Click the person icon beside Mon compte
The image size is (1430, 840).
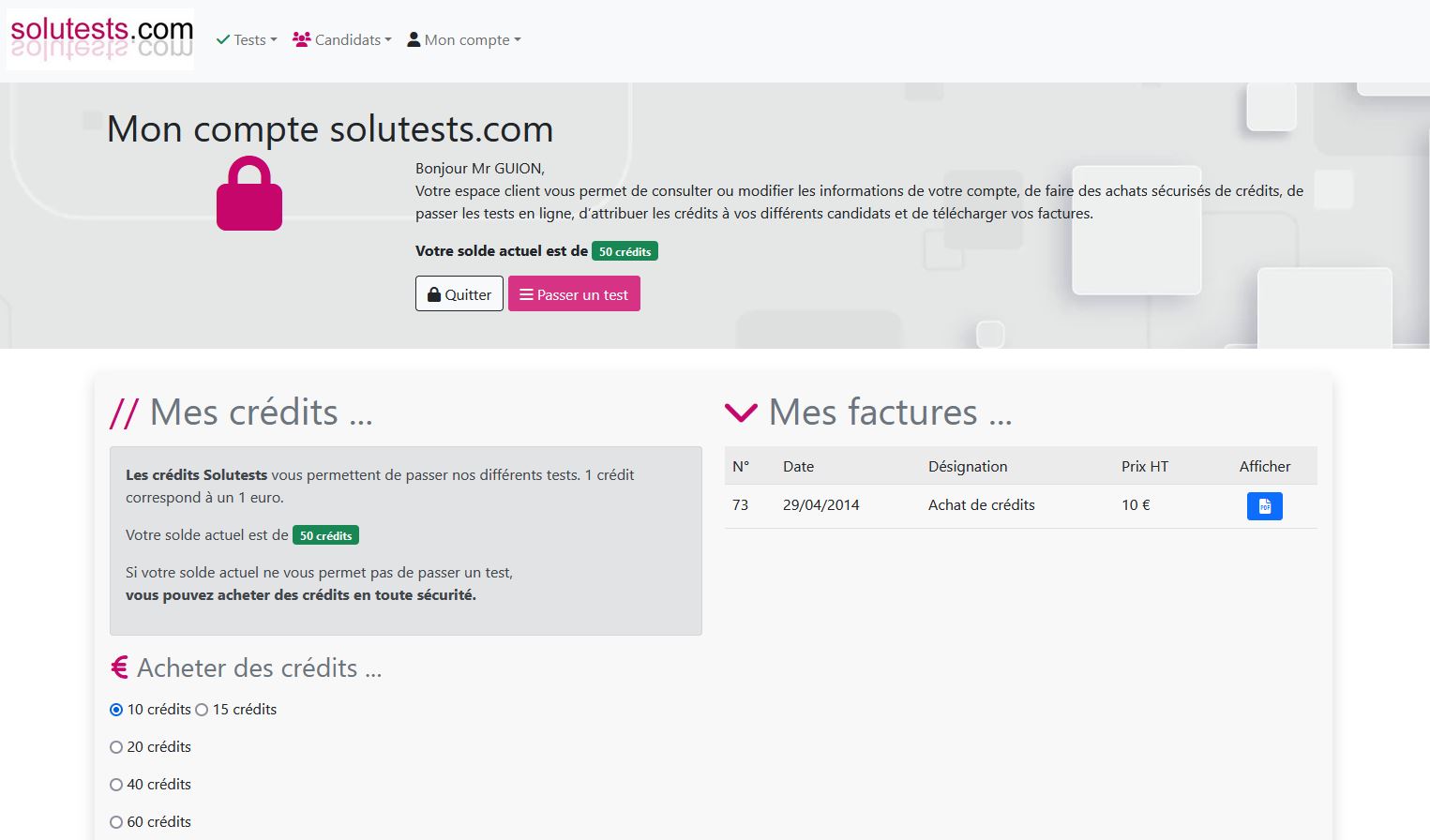point(414,39)
